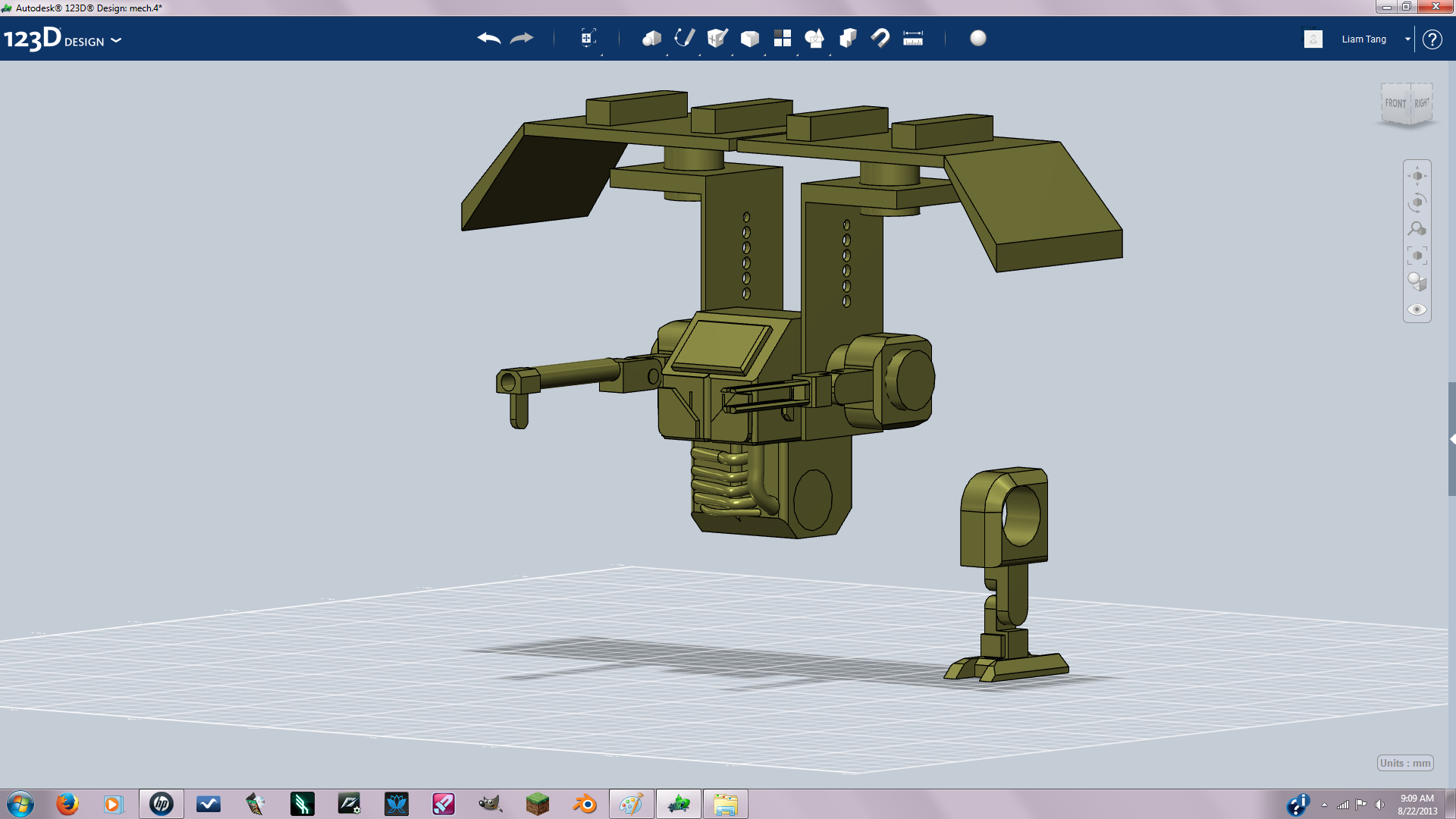Show hidden system tray icons
1456x819 pixels.
point(1324,805)
